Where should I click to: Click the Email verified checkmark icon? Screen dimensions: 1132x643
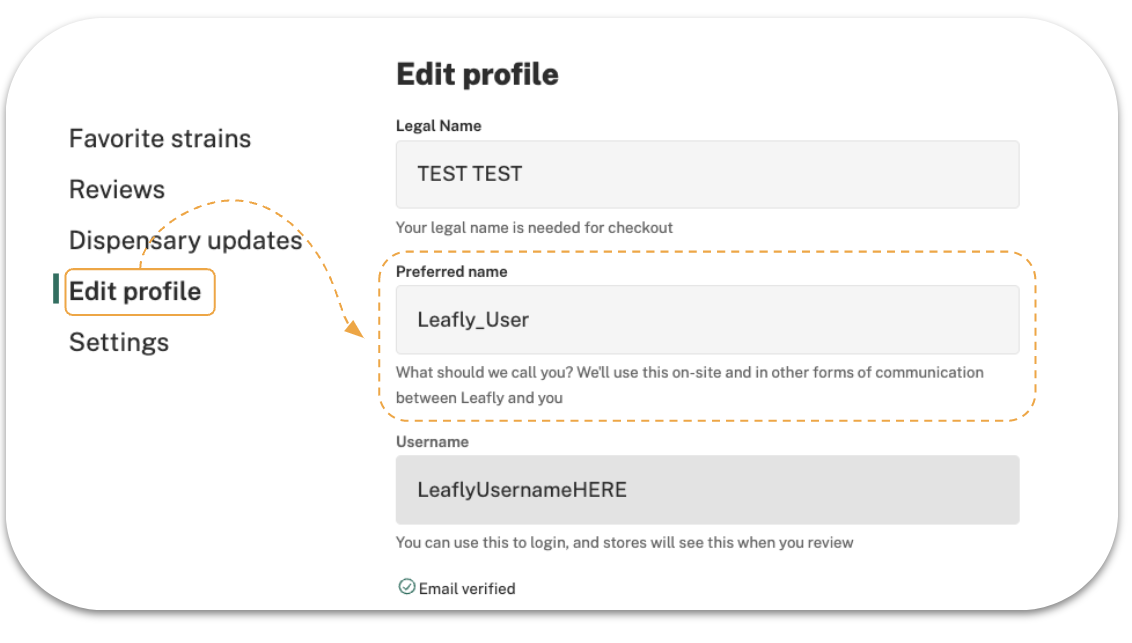406,587
